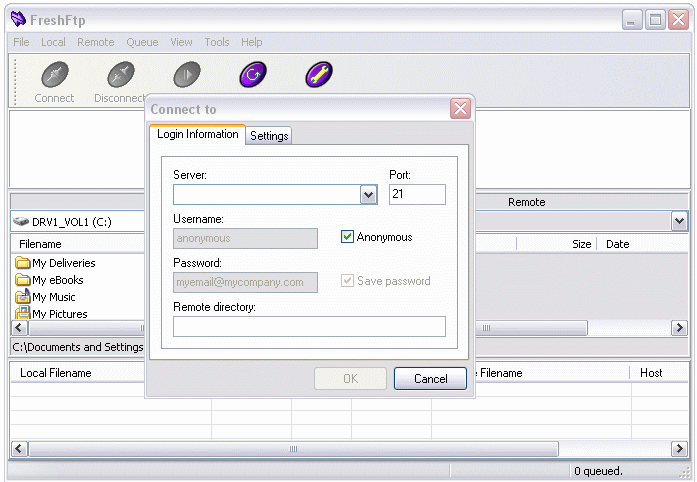
Task: Click the Disconnect toolbar icon
Action: (x=120, y=74)
